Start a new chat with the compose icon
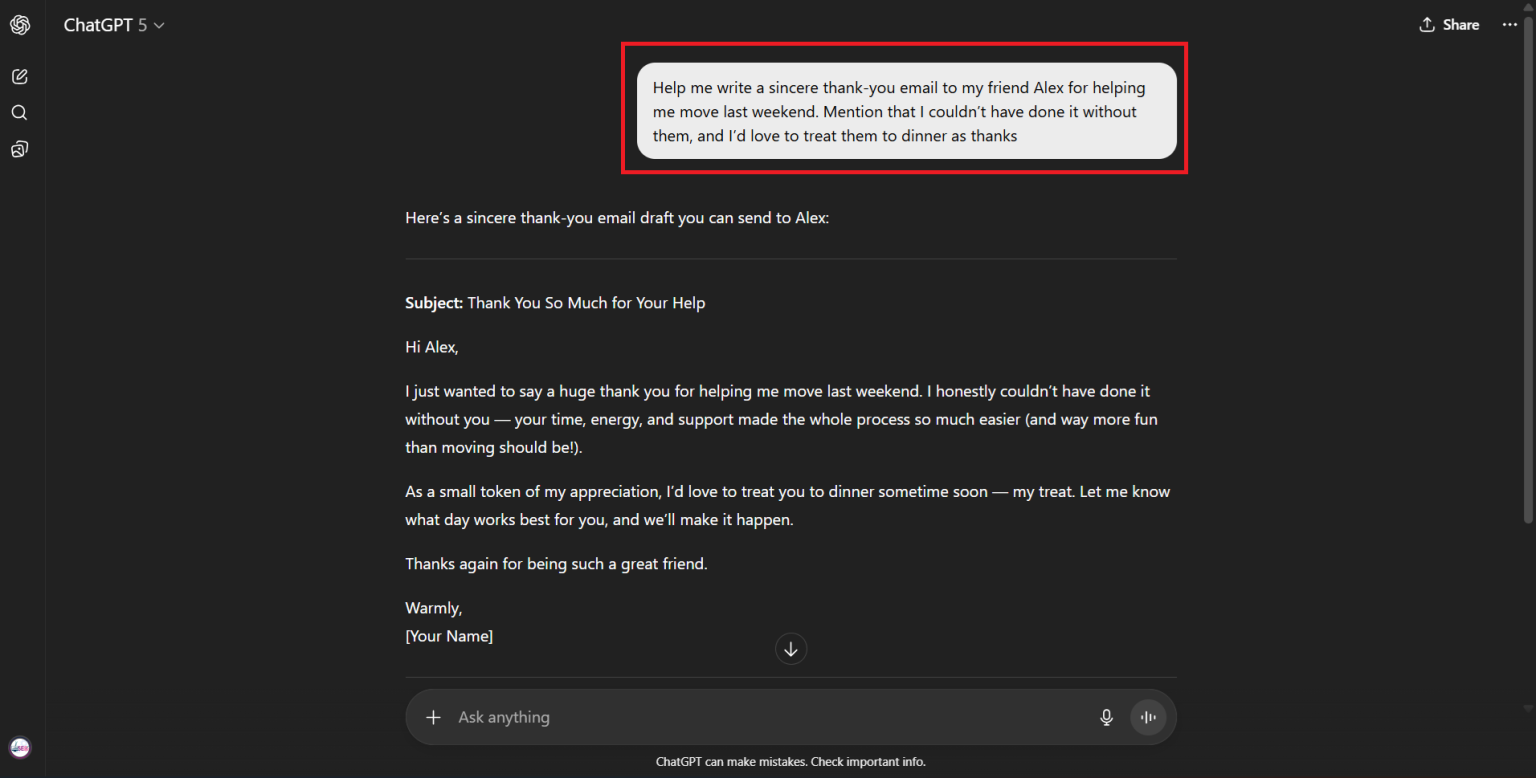The height and width of the screenshot is (778, 1536). pos(19,76)
